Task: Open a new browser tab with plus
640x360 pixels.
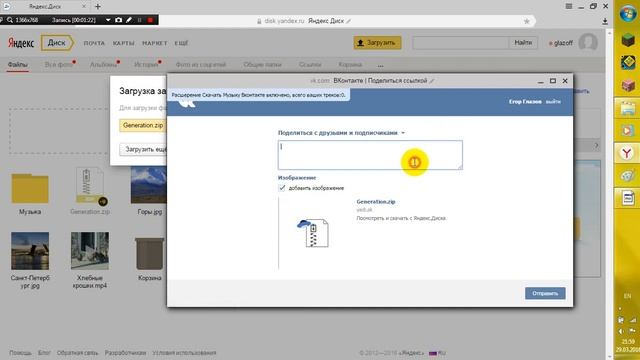Action: click(x=98, y=7)
